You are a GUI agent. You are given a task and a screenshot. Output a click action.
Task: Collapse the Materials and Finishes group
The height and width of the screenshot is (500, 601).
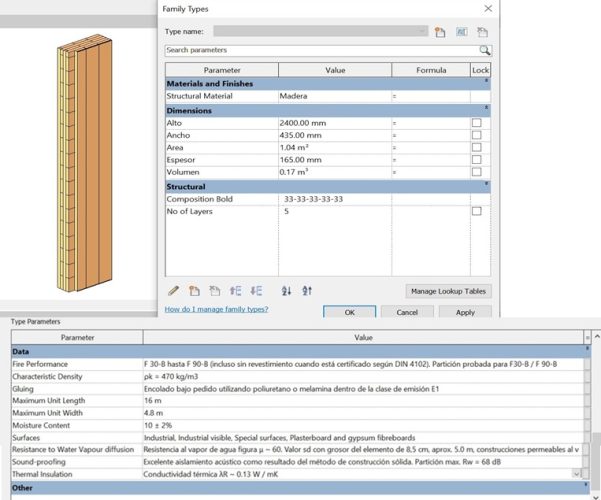486,82
